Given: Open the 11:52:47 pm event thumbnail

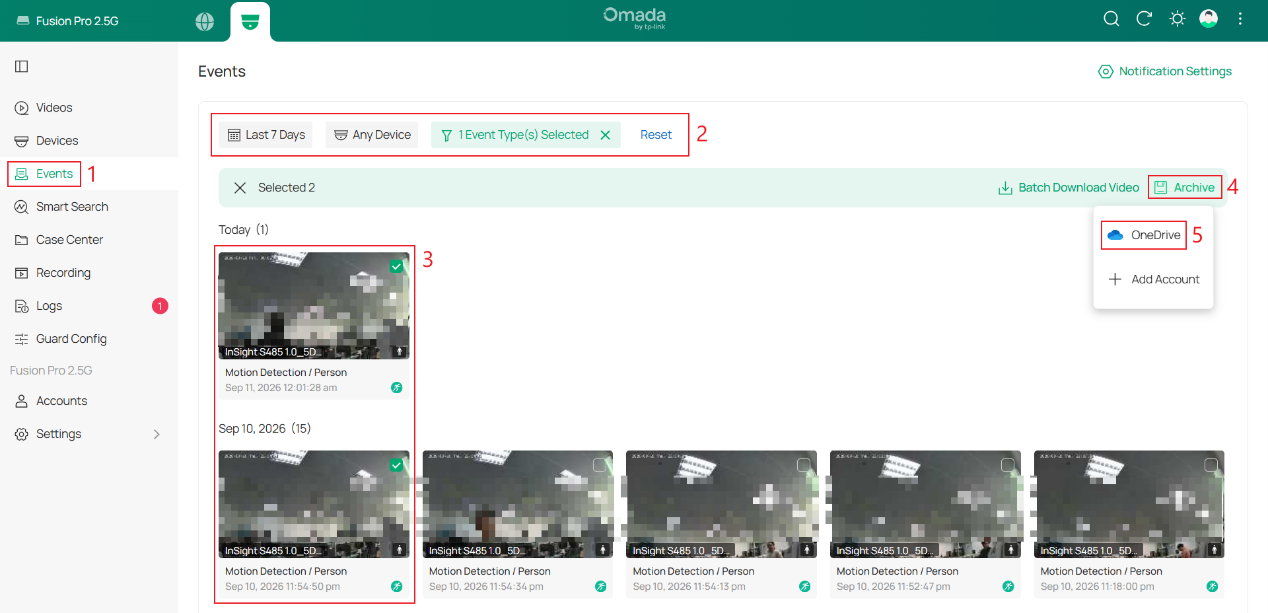Looking at the screenshot, I should pos(926,504).
